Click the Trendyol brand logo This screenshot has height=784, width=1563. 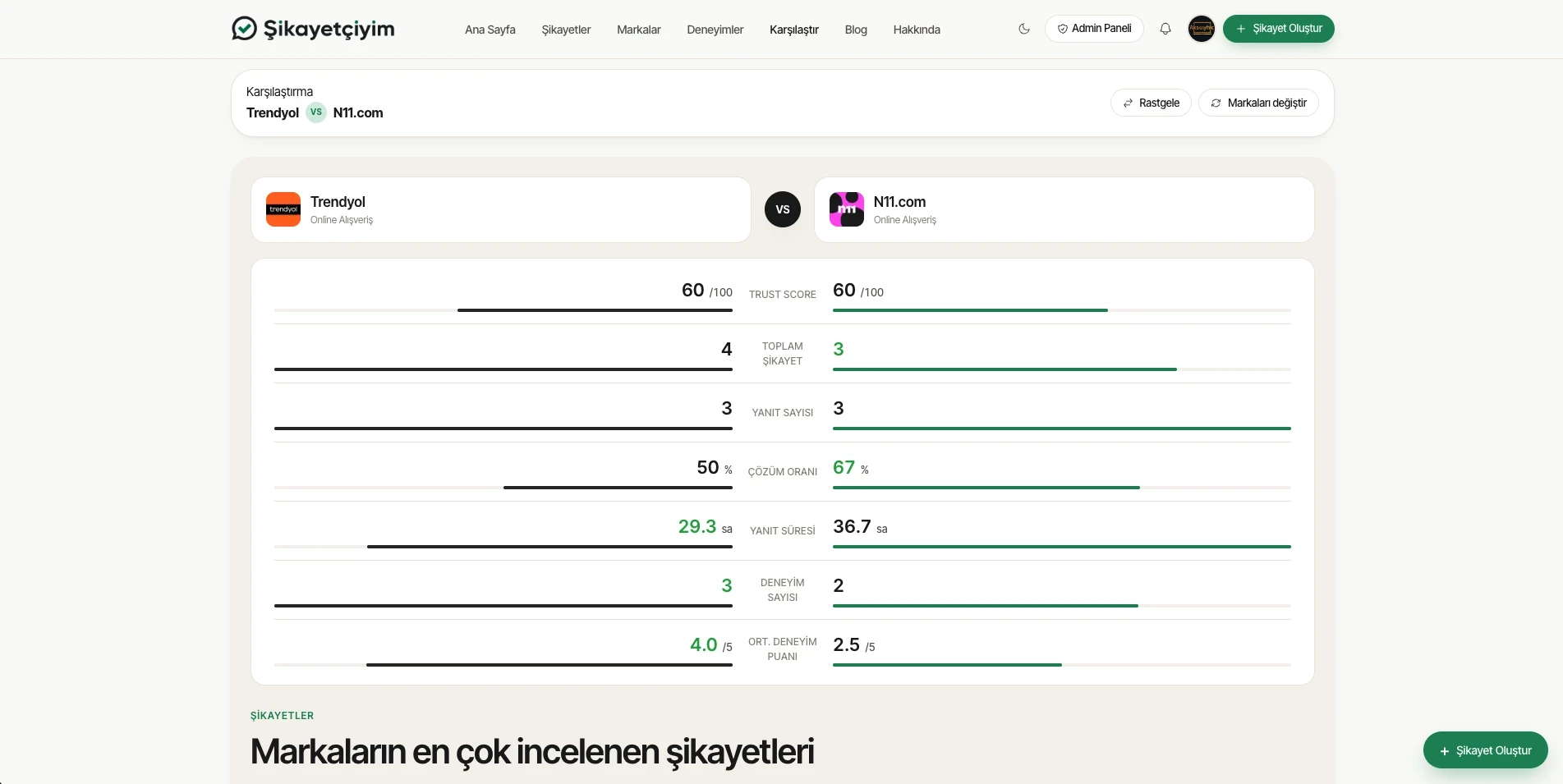(x=283, y=209)
